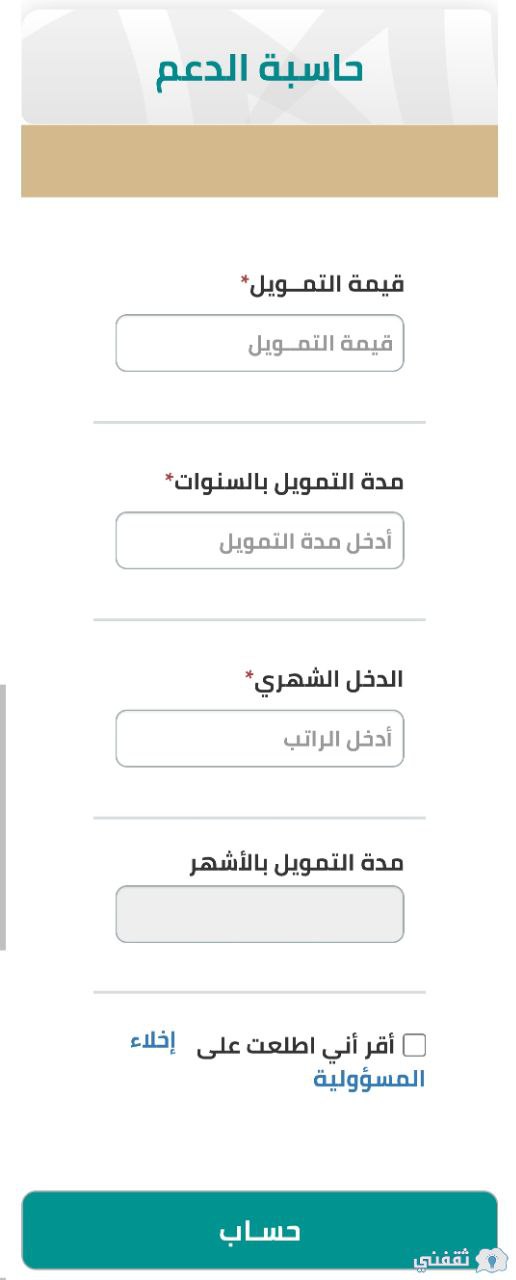Screen dimensions: 516x1280
Task: Click the حاسبة الدعم header title
Action: pyautogui.click(x=259, y=70)
